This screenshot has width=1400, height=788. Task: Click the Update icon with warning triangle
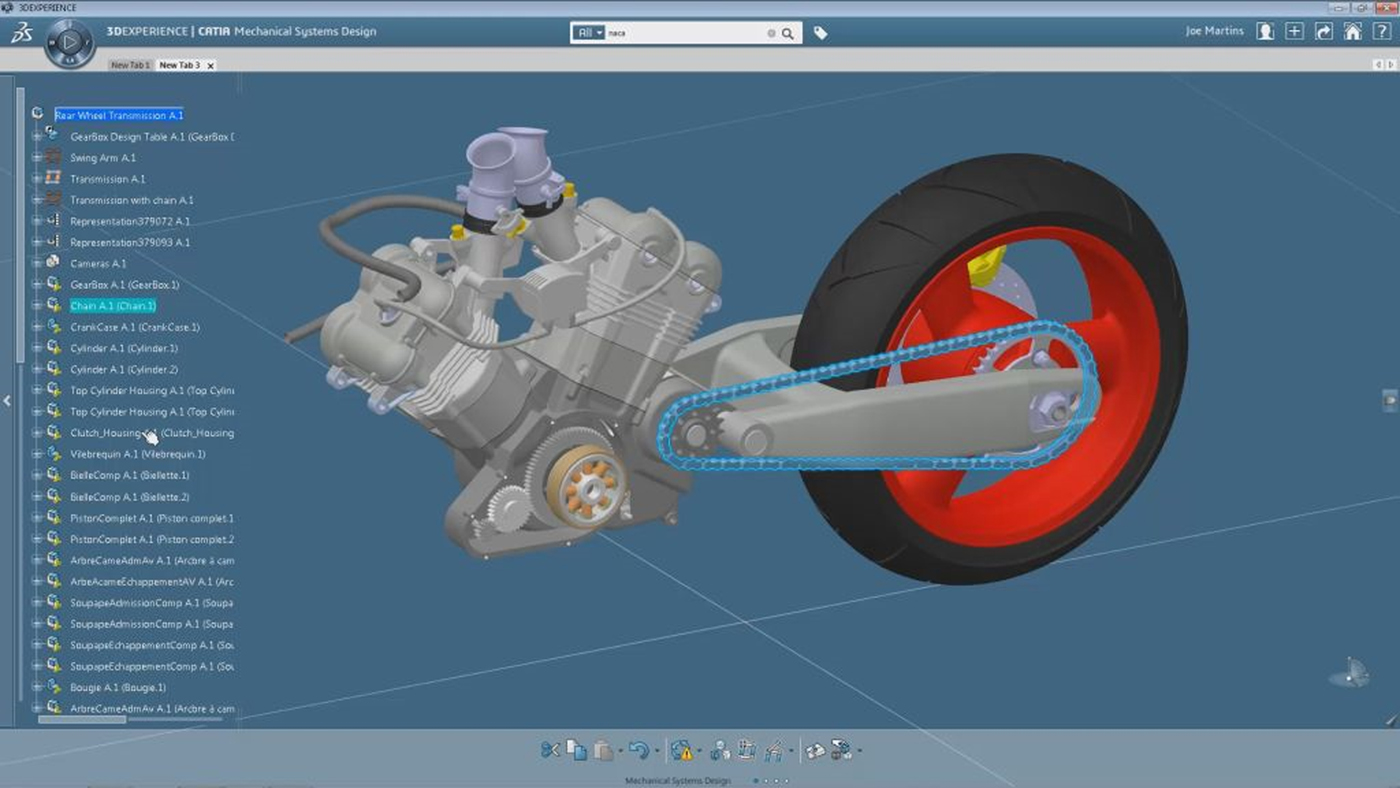683,750
